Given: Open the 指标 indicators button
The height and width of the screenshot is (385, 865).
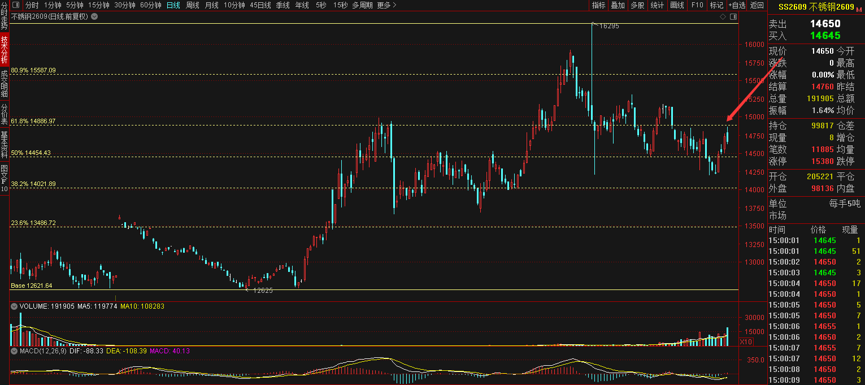Looking at the screenshot, I should [599, 5].
